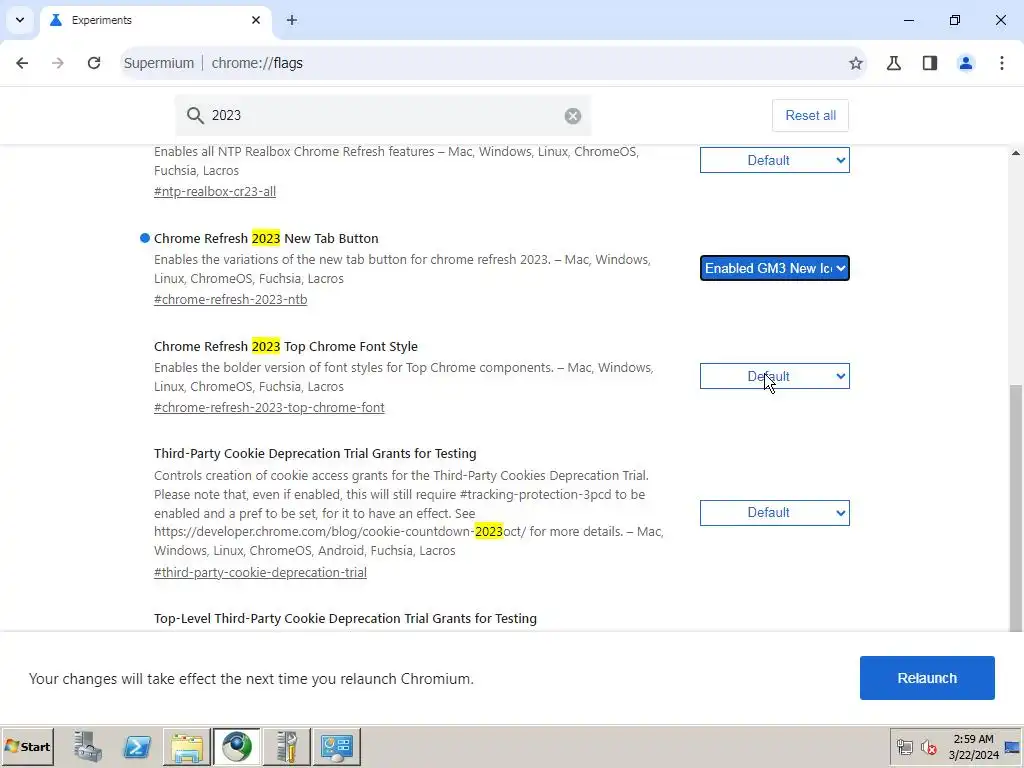Open the Windows Start menu
The width and height of the screenshot is (1024, 768).
click(x=27, y=746)
